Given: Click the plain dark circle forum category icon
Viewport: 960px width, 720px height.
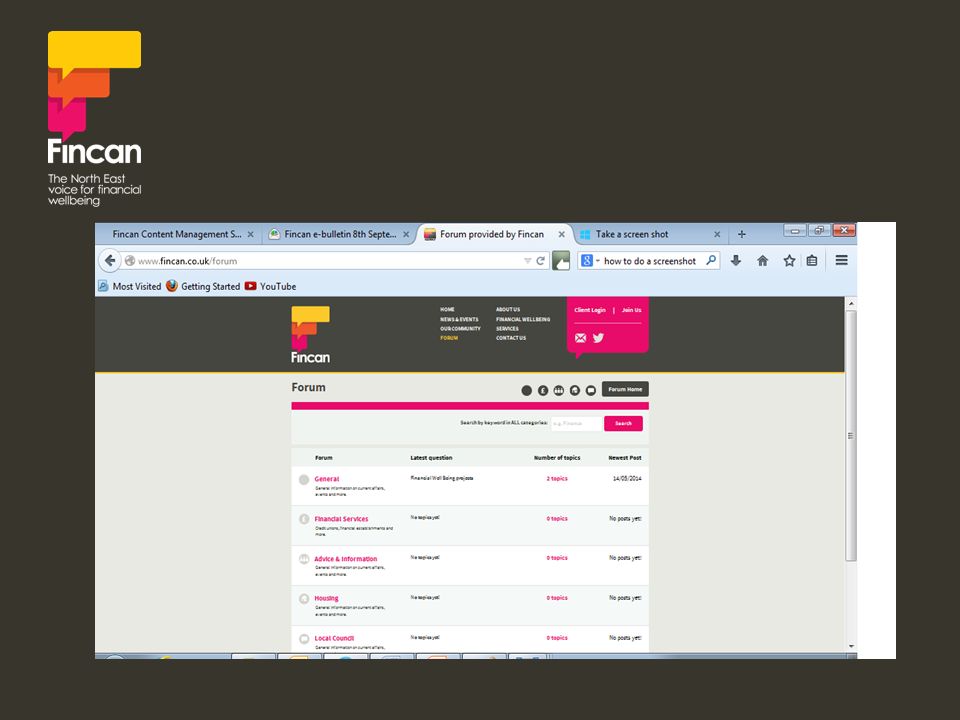Looking at the screenshot, I should click(x=527, y=390).
